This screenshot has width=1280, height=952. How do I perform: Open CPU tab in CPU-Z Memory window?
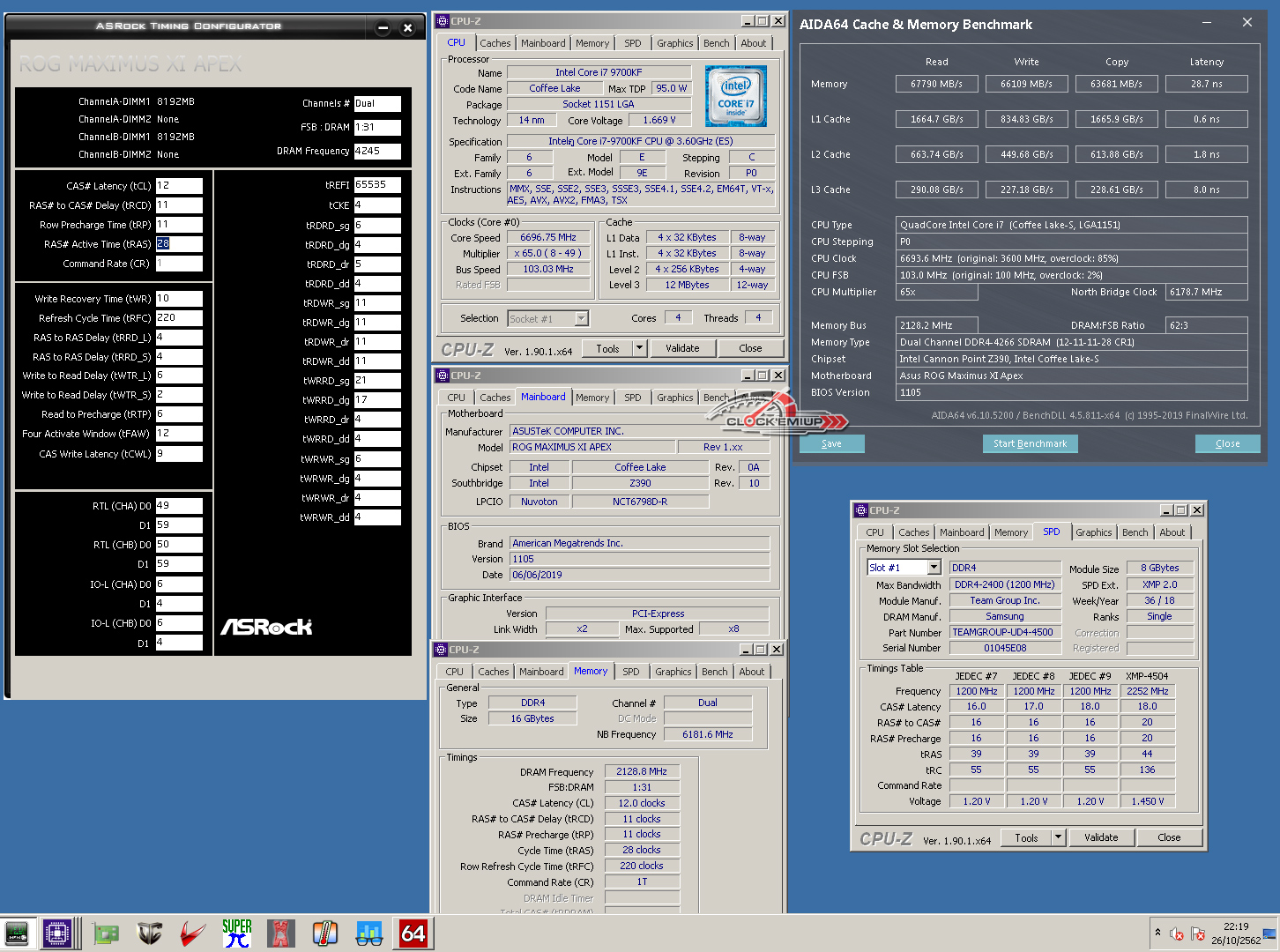pyautogui.click(x=455, y=672)
